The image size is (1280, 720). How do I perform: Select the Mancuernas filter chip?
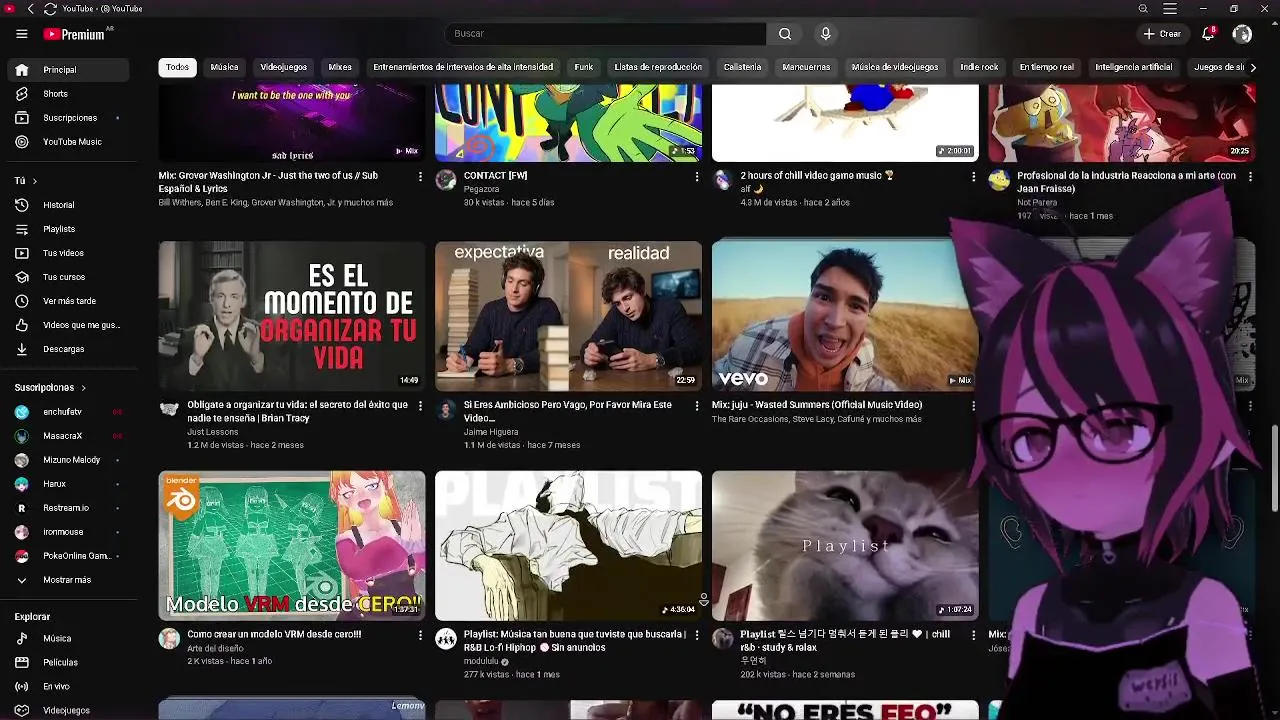tap(806, 67)
